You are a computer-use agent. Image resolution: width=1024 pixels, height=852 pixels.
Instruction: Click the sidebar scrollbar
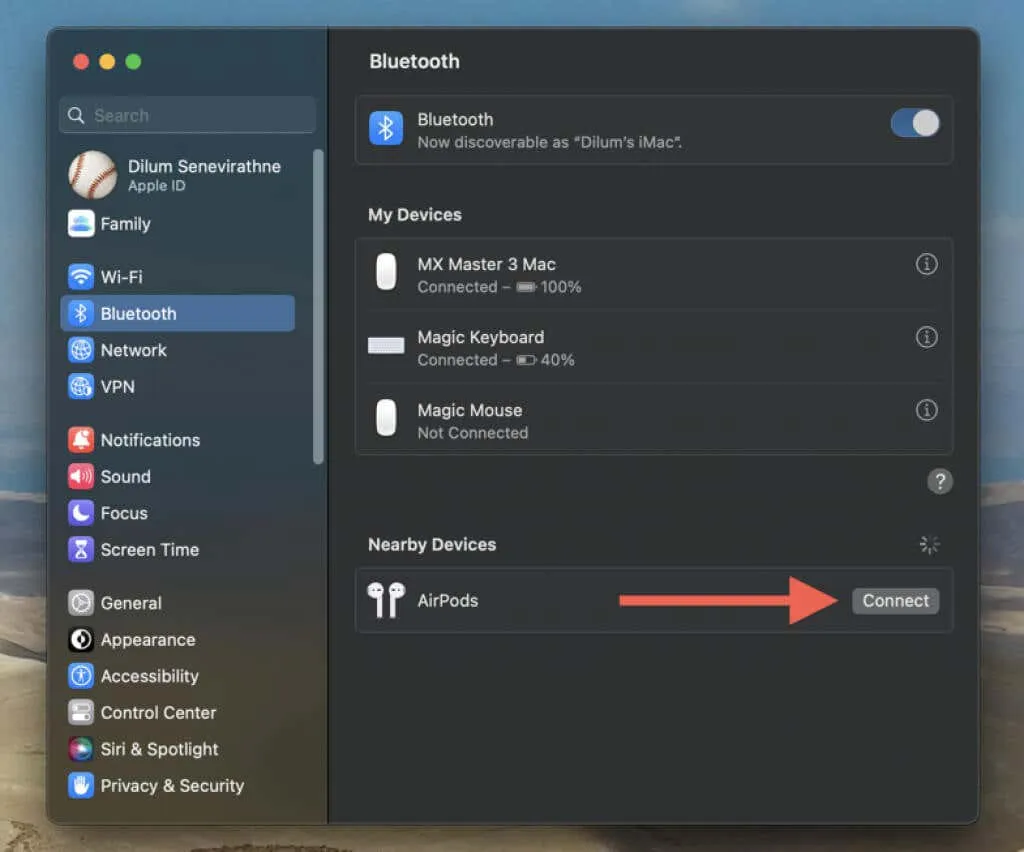[318, 305]
